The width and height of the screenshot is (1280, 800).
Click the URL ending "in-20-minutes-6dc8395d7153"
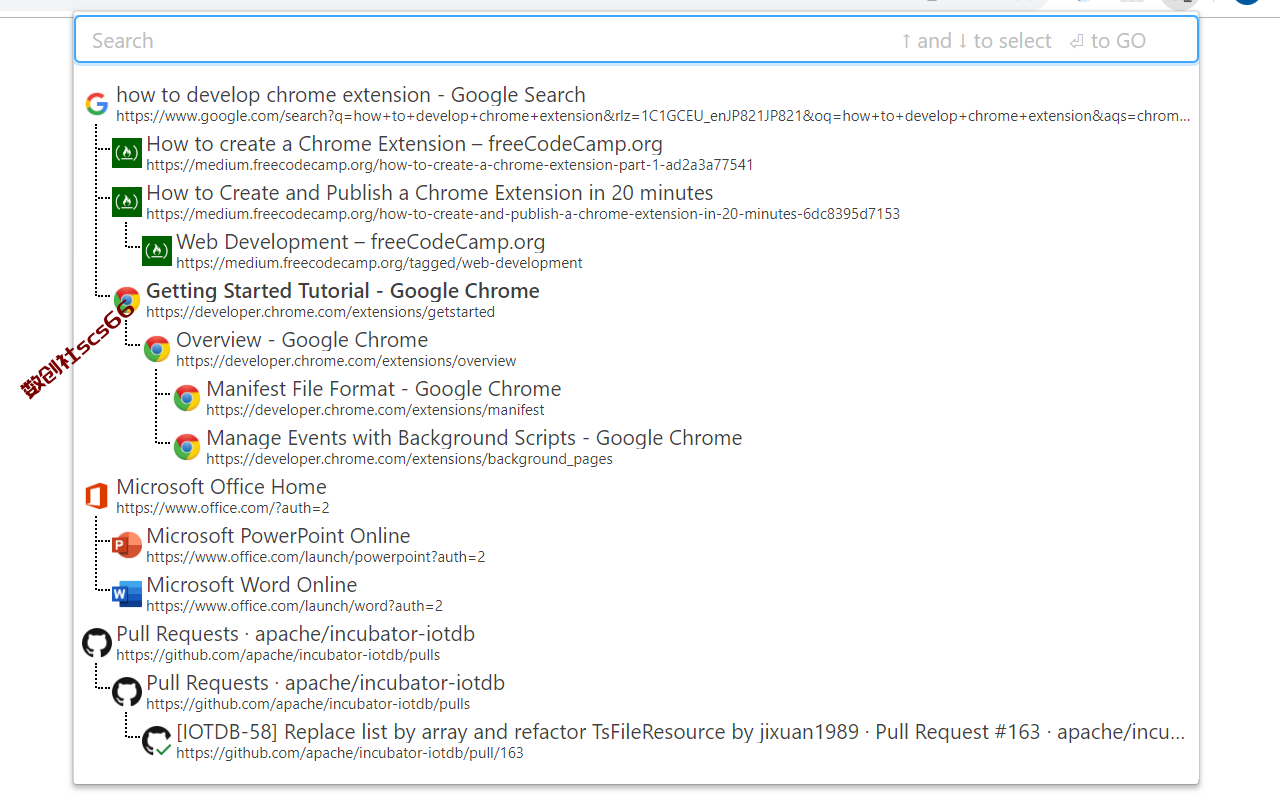523,214
